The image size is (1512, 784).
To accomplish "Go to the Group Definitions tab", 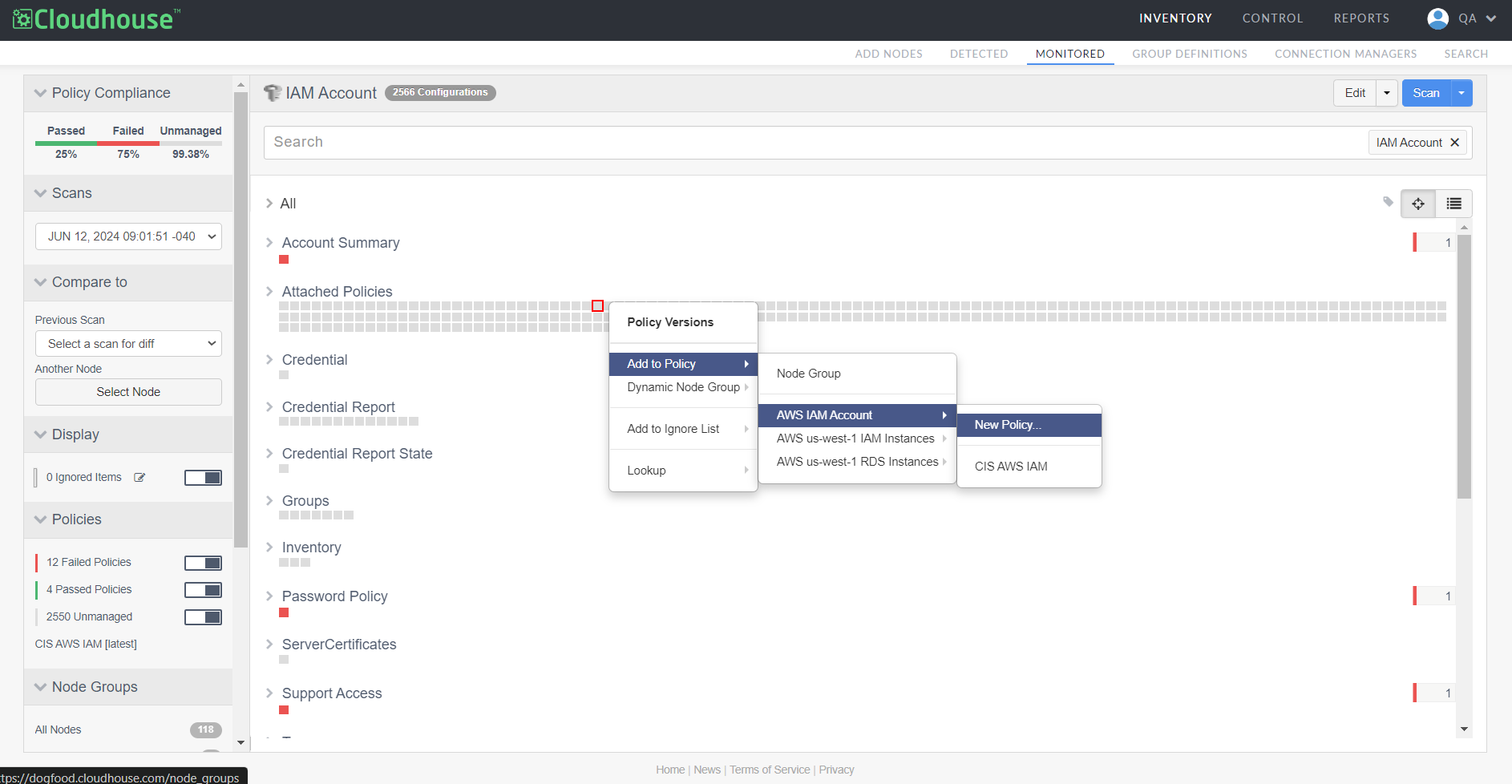I will pyautogui.click(x=1190, y=54).
